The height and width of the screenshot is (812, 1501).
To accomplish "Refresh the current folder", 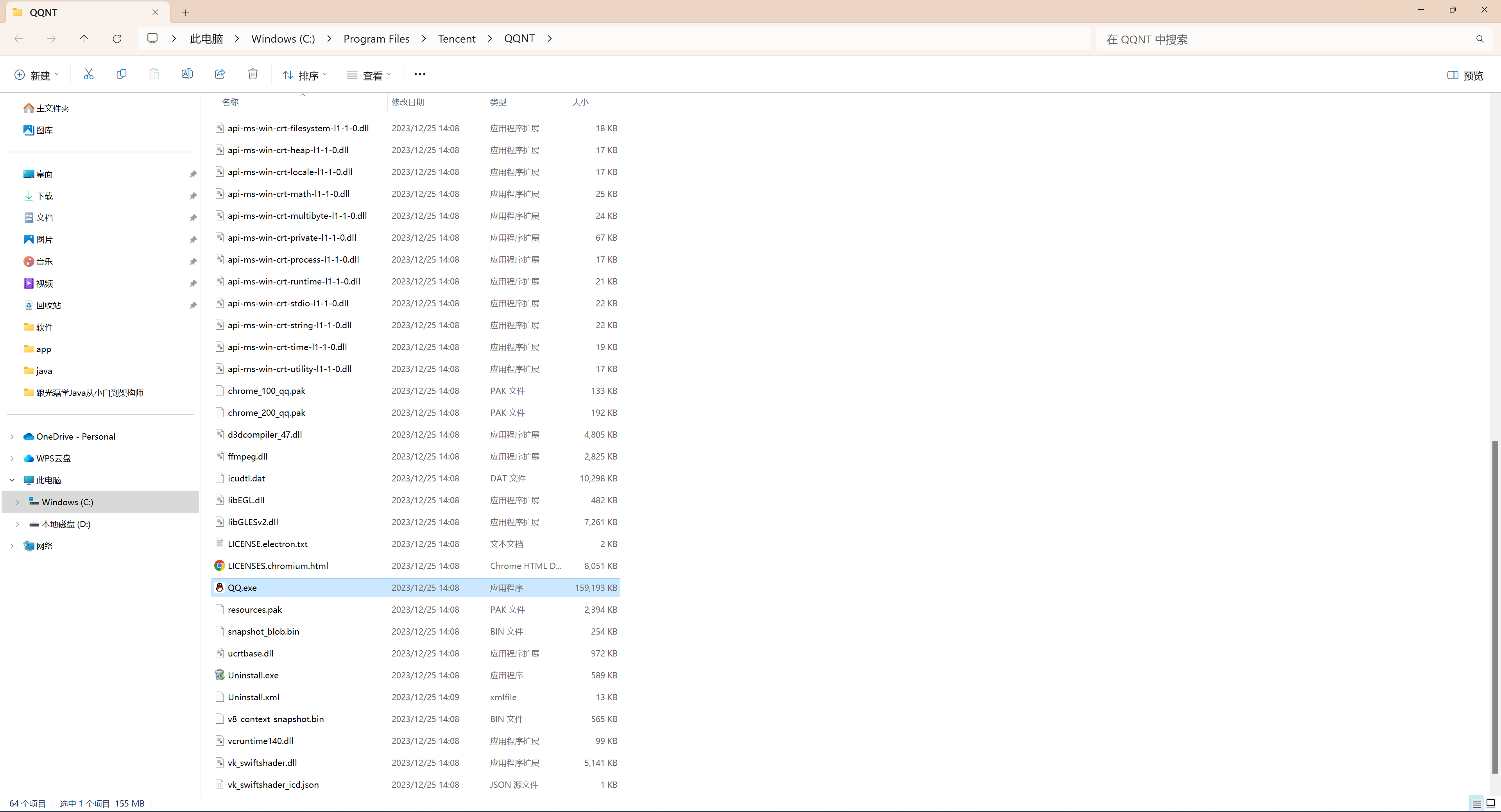I will tap(117, 38).
